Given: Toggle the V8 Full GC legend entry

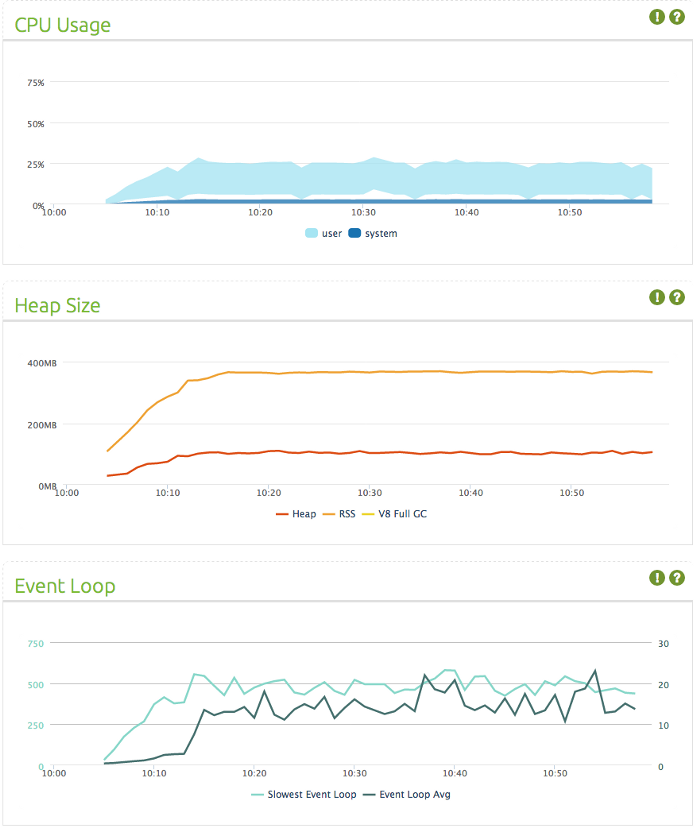Looking at the screenshot, I should pos(393,514).
